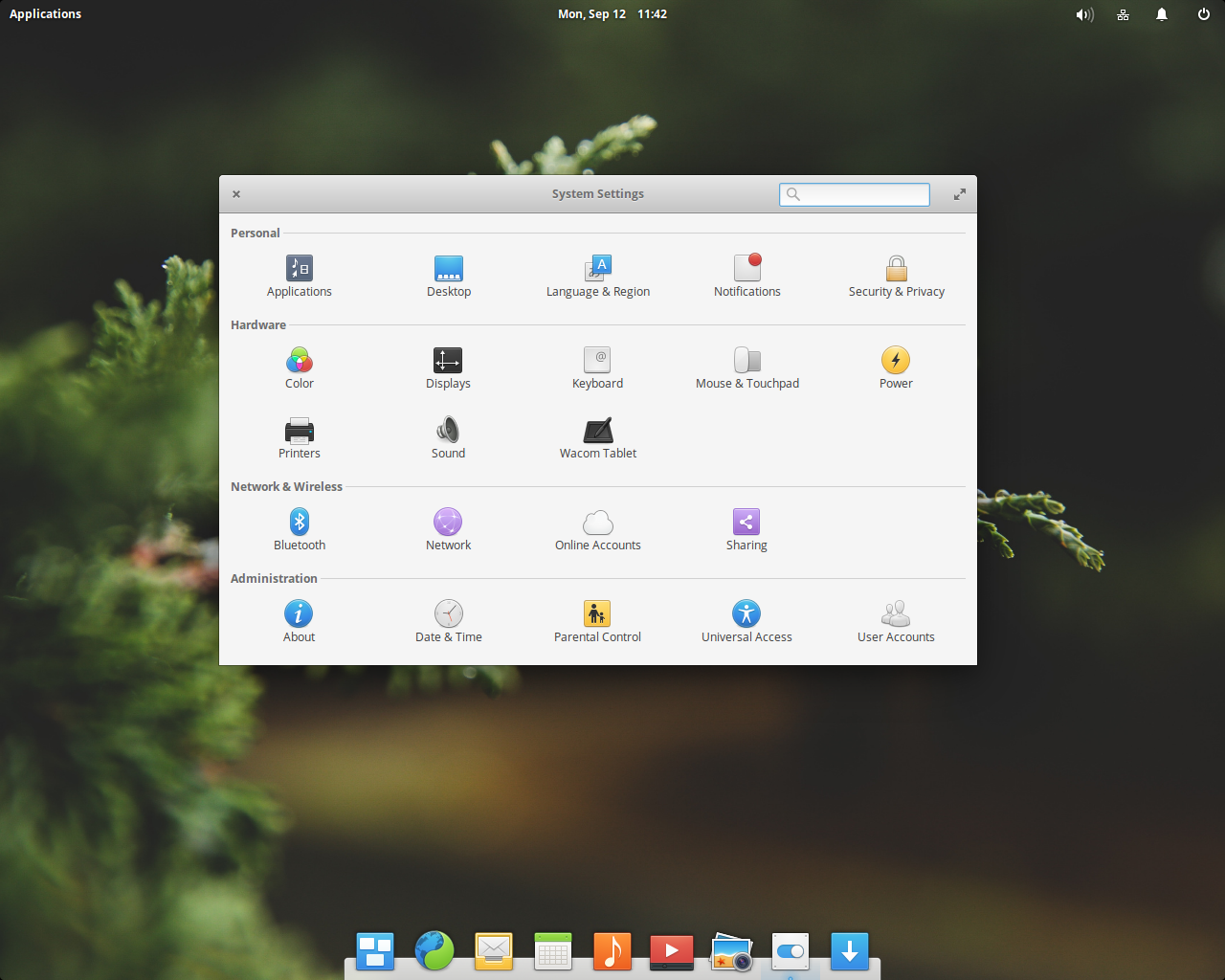Screen dimensions: 1225x980
Task: Launch Videos from the dock
Action: (x=672, y=951)
